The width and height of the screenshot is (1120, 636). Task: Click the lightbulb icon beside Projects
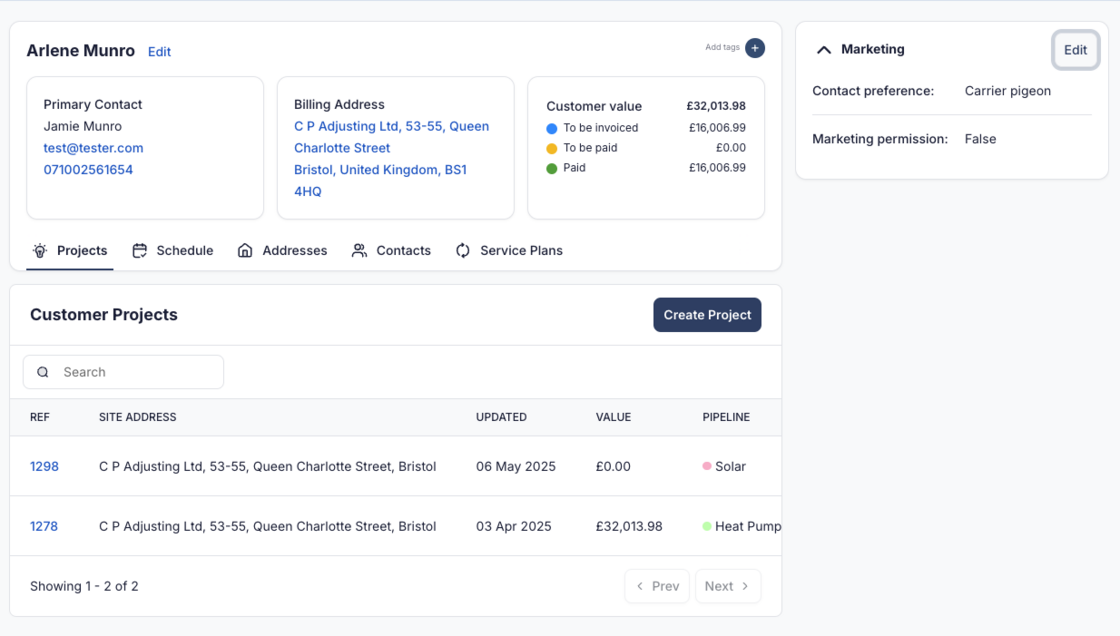[x=40, y=251]
